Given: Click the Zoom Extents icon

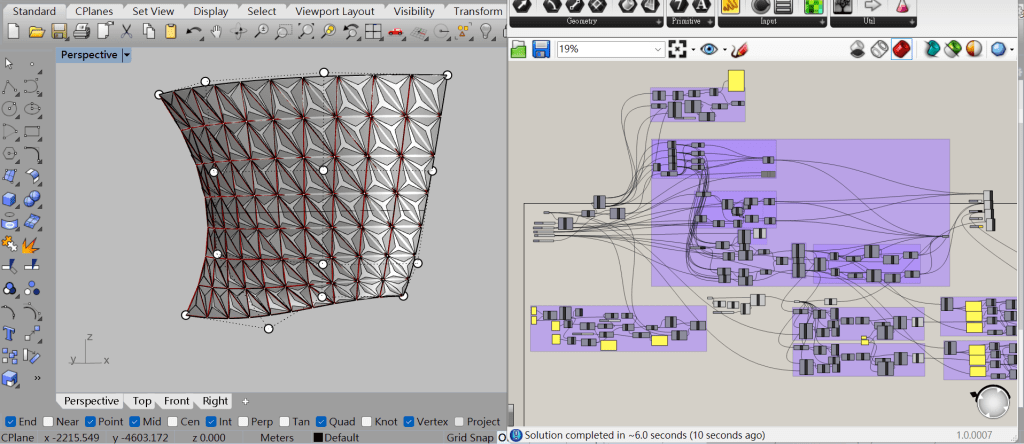Looking at the screenshot, I should coord(306,31).
